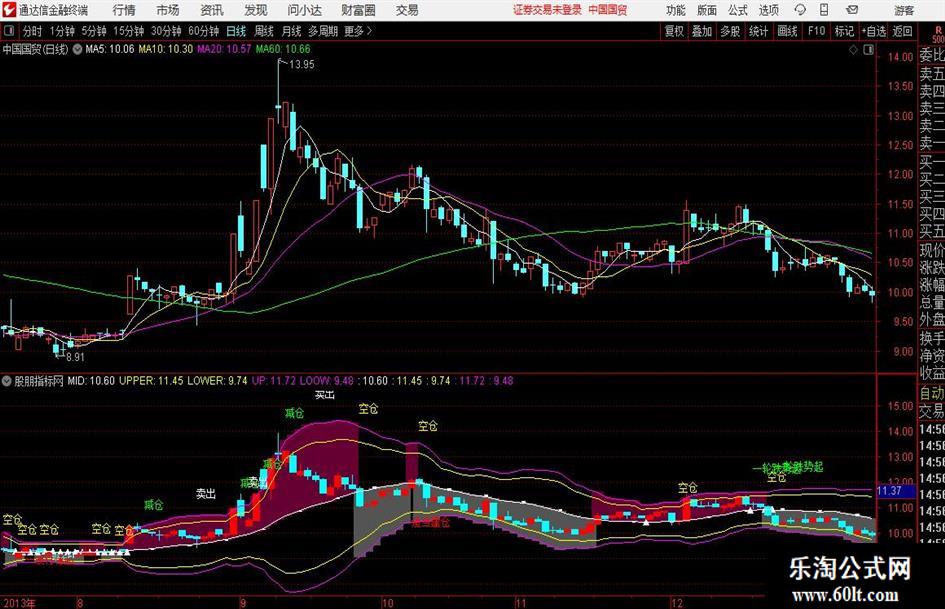
Task: Open the F10 company info
Action: [816, 31]
